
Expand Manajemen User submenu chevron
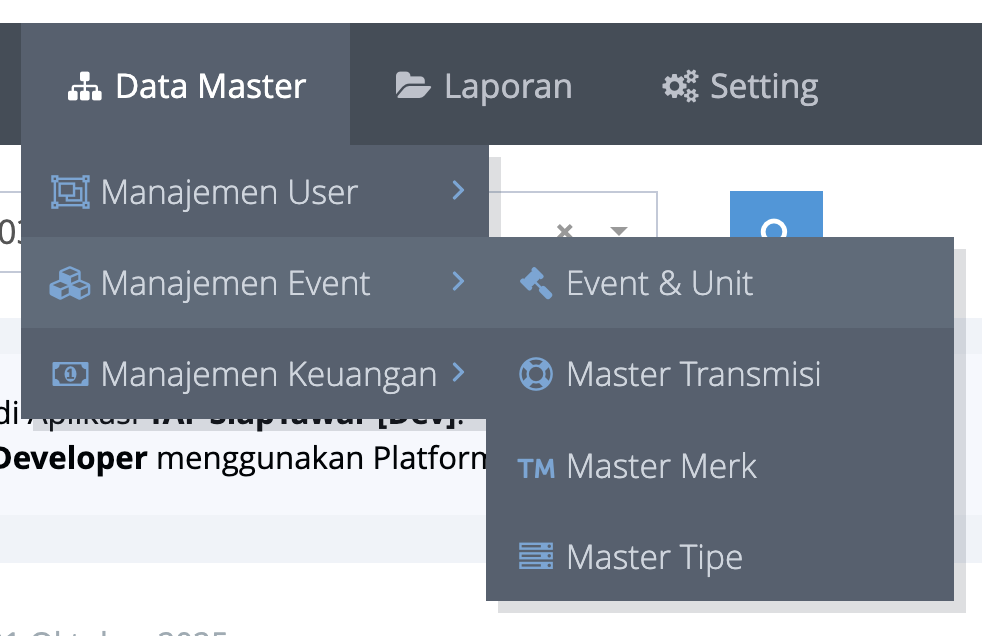(458, 190)
